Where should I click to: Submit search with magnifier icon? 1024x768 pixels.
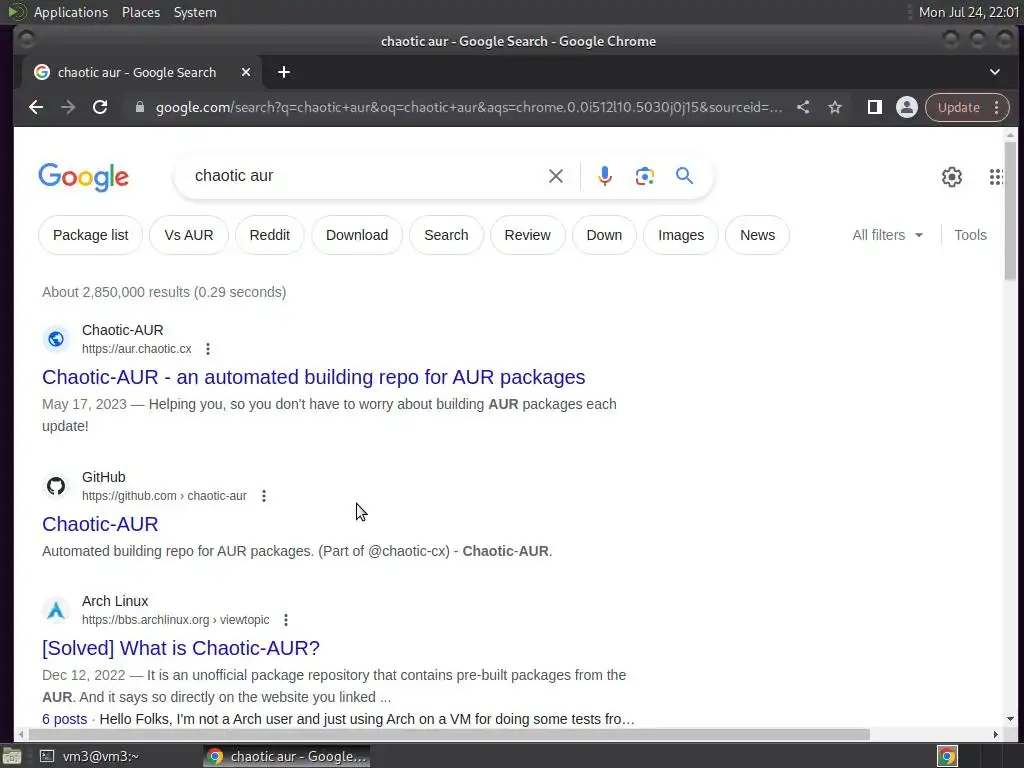pos(684,176)
